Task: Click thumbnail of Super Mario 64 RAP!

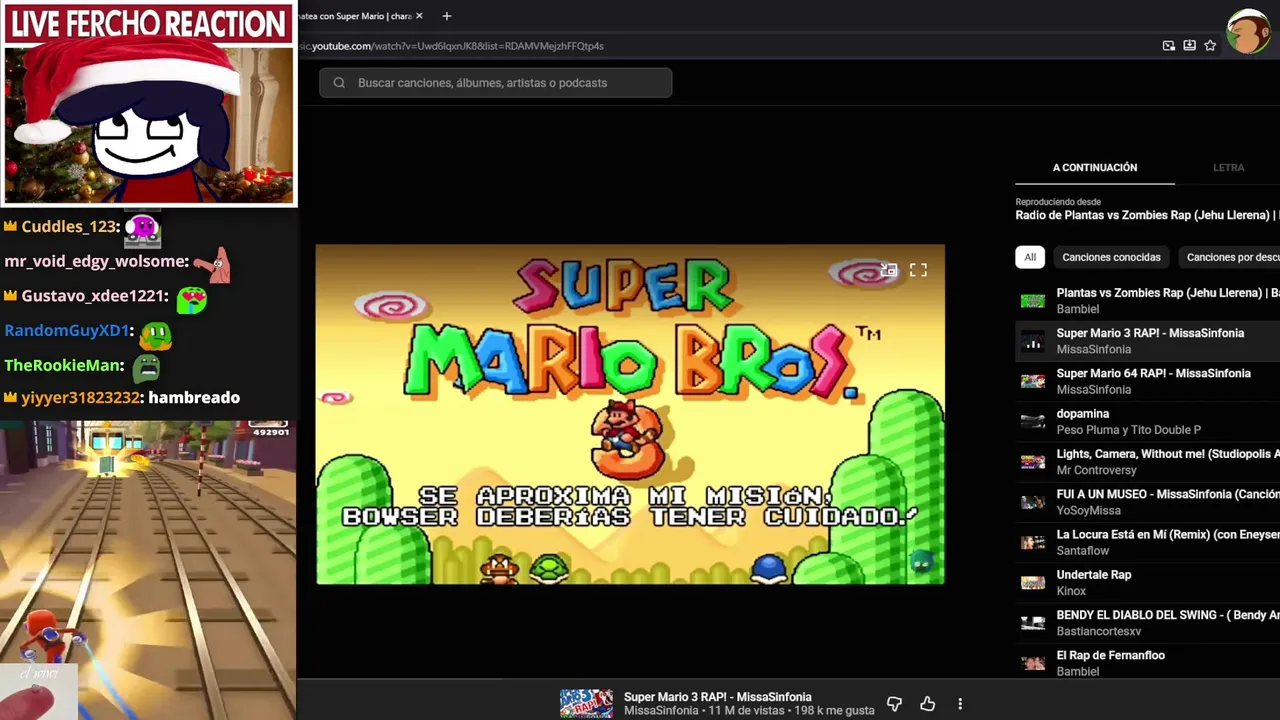Action: [1032, 381]
